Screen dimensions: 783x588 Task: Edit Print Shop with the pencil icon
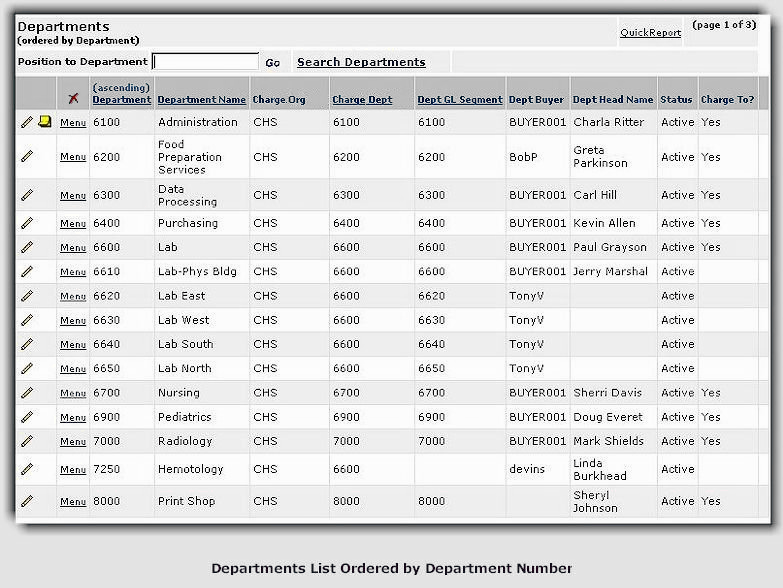[27, 501]
